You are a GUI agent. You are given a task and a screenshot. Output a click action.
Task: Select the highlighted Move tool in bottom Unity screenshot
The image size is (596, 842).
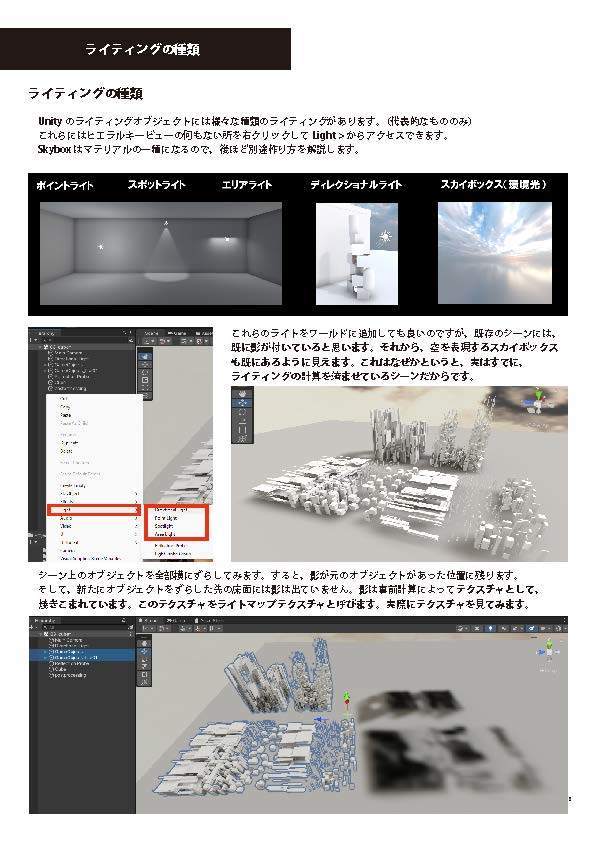coord(144,651)
